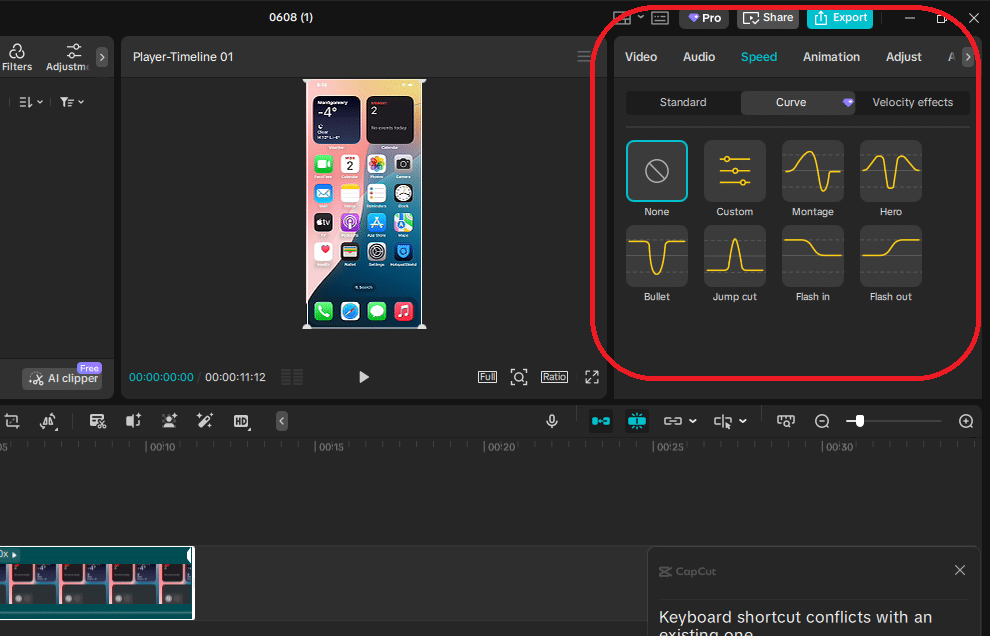Select the Standard speed mode

click(x=683, y=102)
